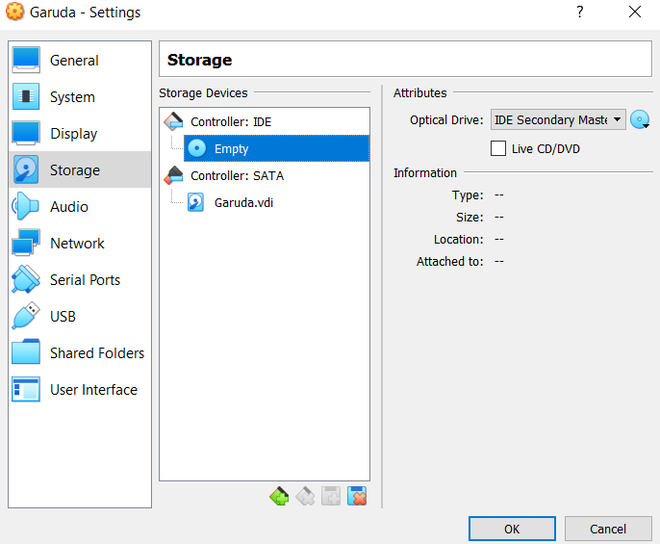This screenshot has width=660, height=544.
Task: Open the Shared Folders page
Action: (97, 354)
